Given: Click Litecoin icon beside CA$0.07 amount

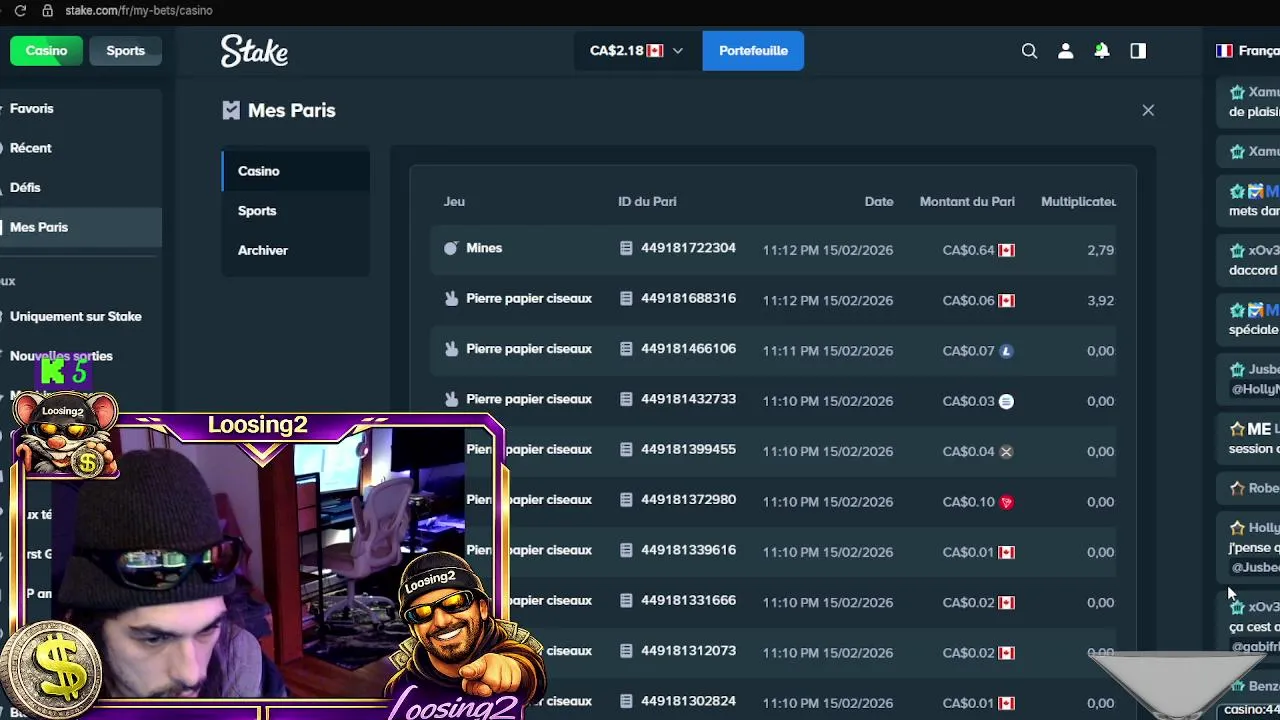Looking at the screenshot, I should click(x=1007, y=351).
